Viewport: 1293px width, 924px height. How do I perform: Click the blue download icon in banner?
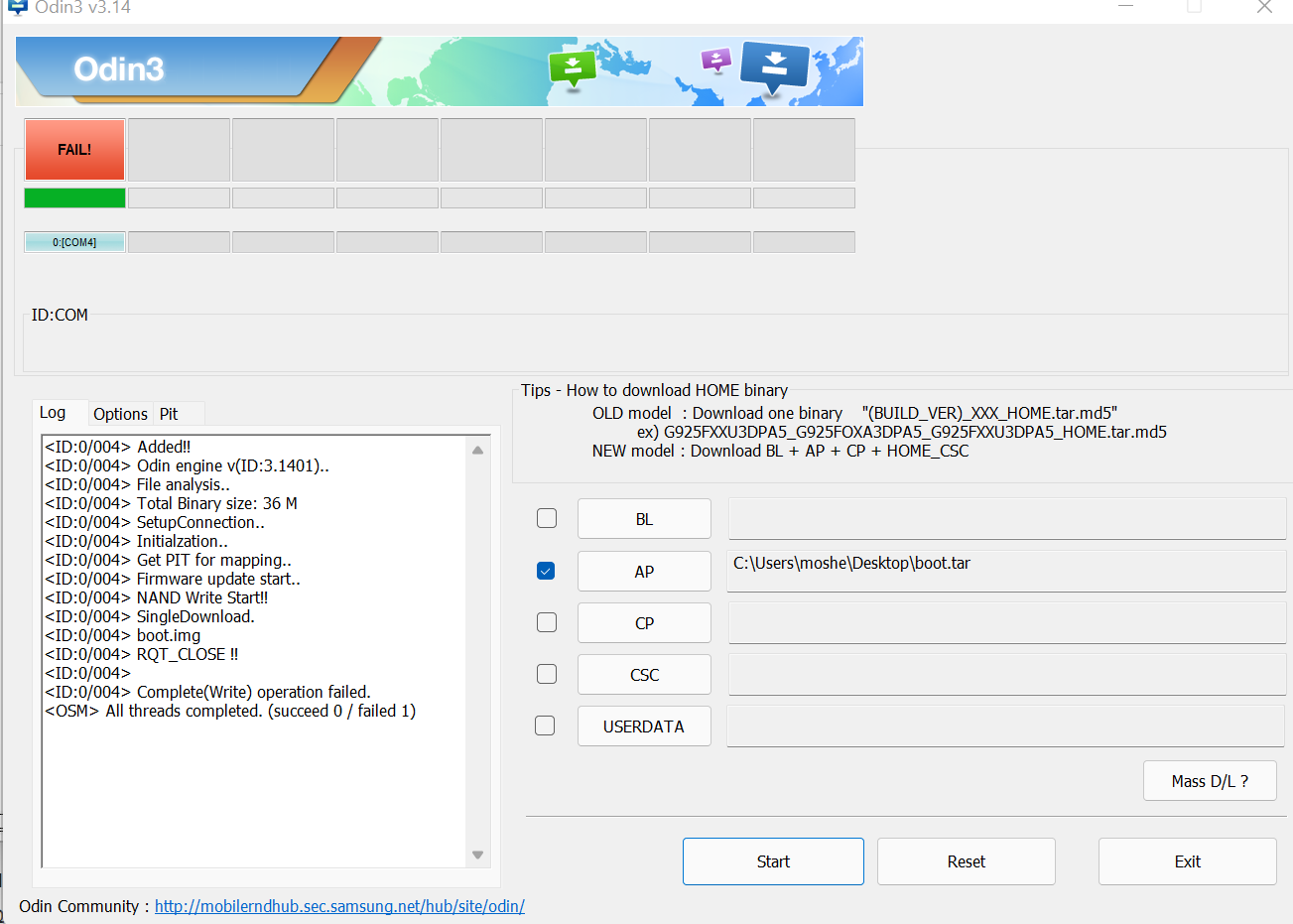775,66
